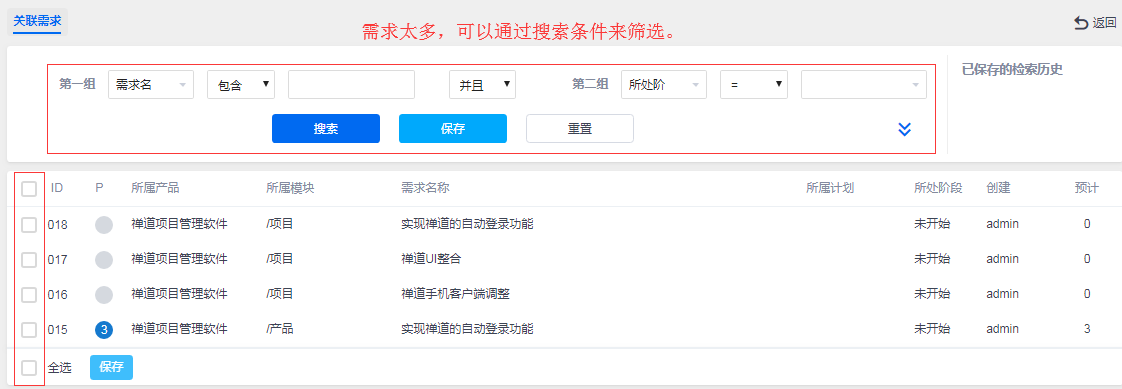Viewport: 1122px width, 389px height.
Task: Click the 返回 back arrow icon
Action: point(1080,23)
